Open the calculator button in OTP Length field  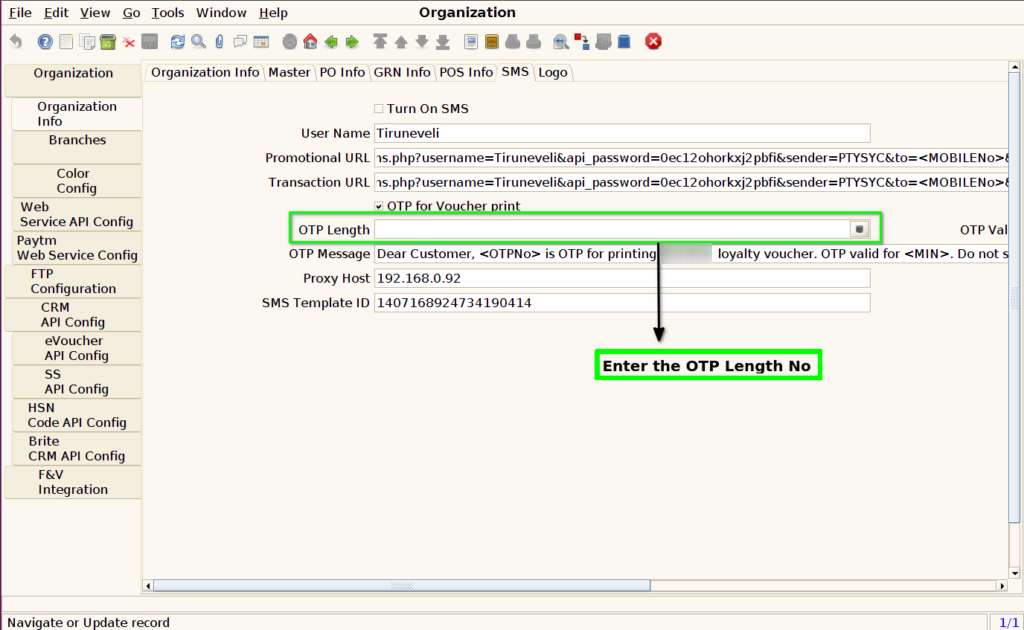pos(859,229)
